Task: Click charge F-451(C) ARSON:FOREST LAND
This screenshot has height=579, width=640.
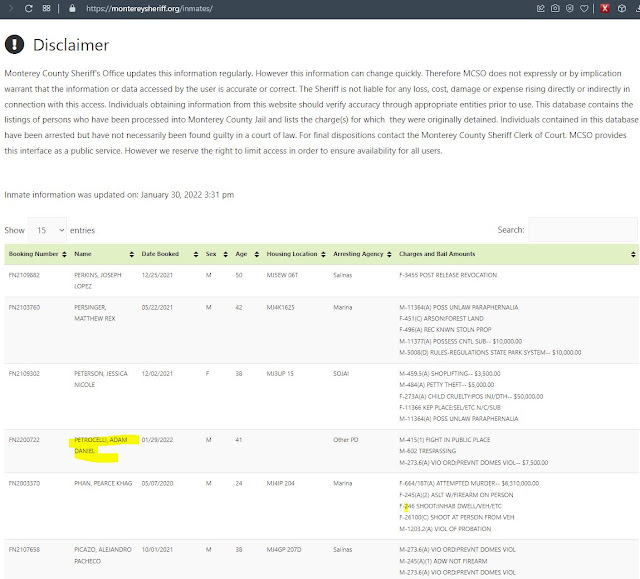Action: pos(441,318)
